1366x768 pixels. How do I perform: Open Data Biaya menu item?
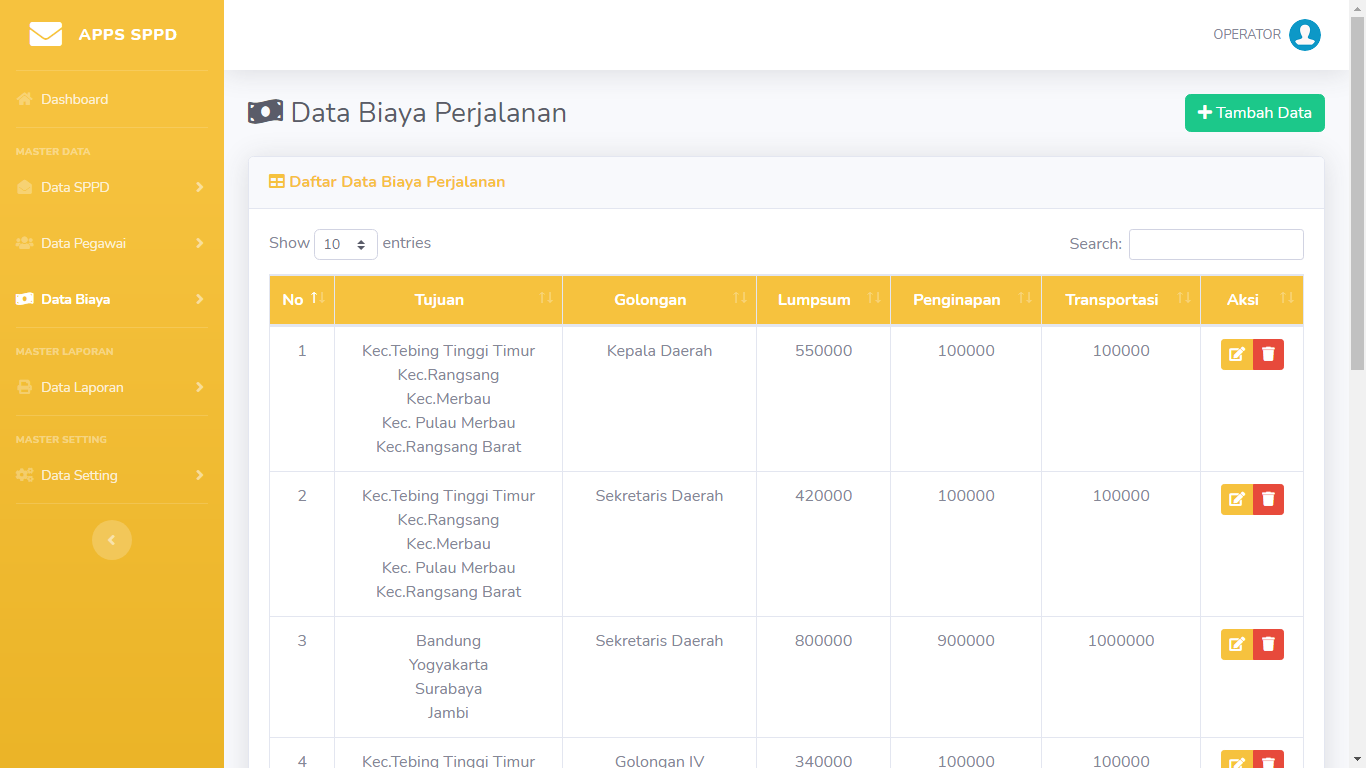click(112, 299)
